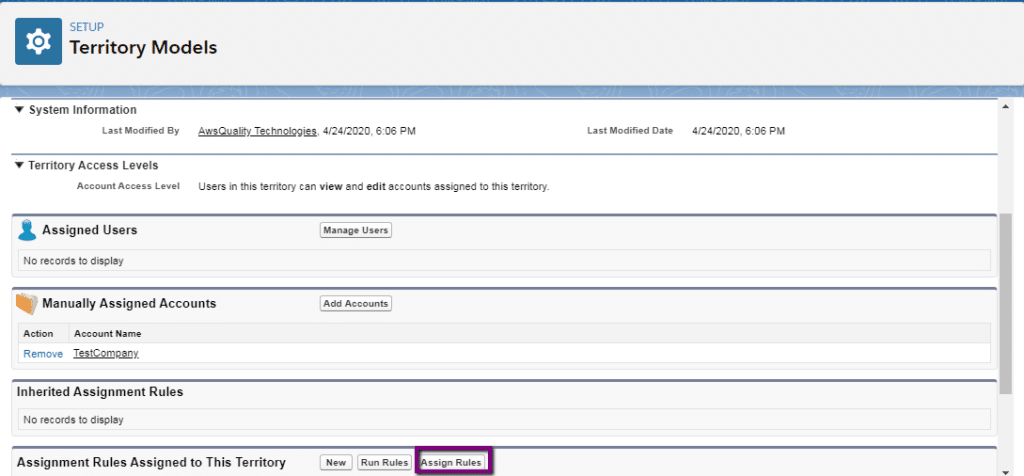Click the Account Name column header
This screenshot has width=1024, height=476.
tap(108, 334)
